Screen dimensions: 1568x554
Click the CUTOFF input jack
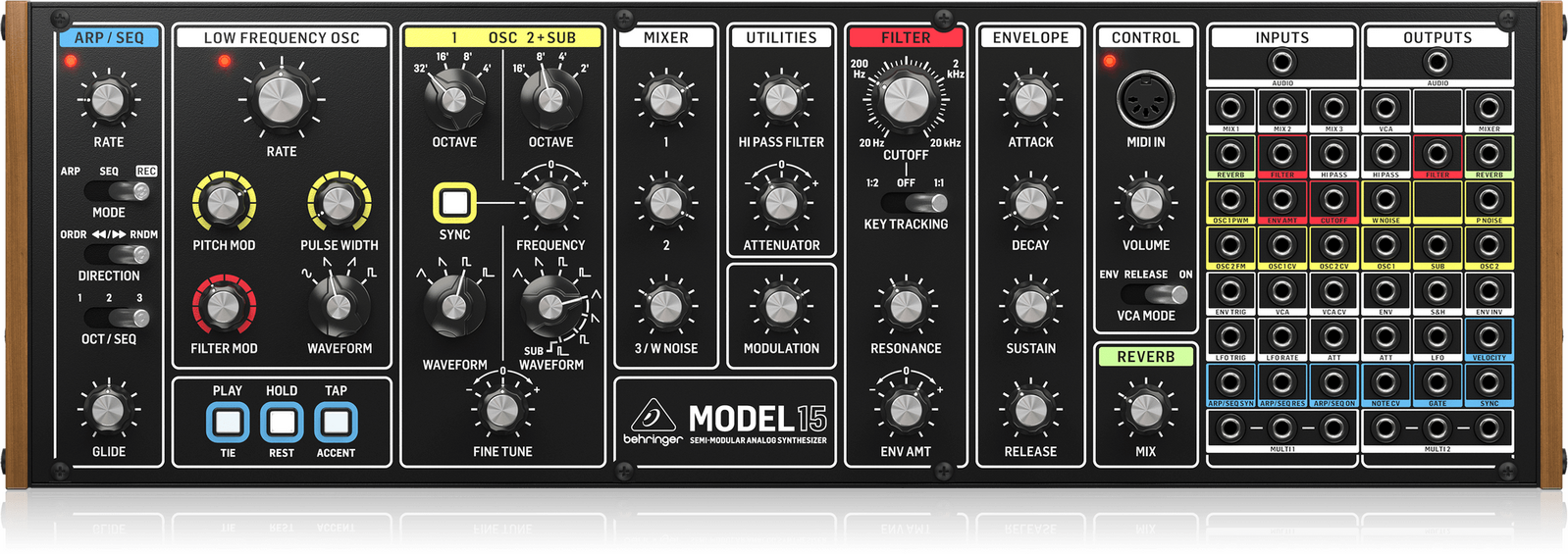pyautogui.click(x=1333, y=199)
